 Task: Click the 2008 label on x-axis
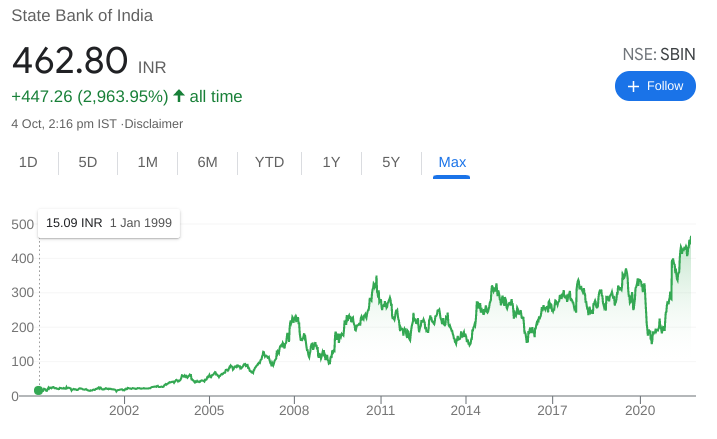[294, 410]
